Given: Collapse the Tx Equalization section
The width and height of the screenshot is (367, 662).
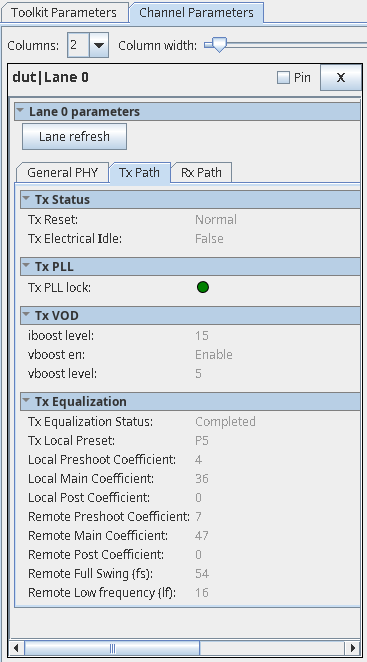Looking at the screenshot, I should 26,401.
